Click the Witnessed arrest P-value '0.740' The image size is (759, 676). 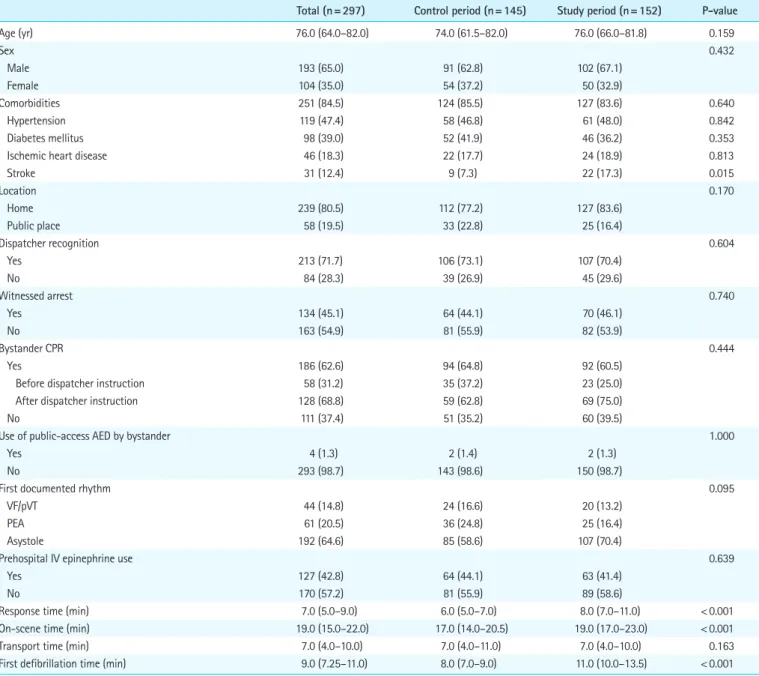click(x=721, y=296)
